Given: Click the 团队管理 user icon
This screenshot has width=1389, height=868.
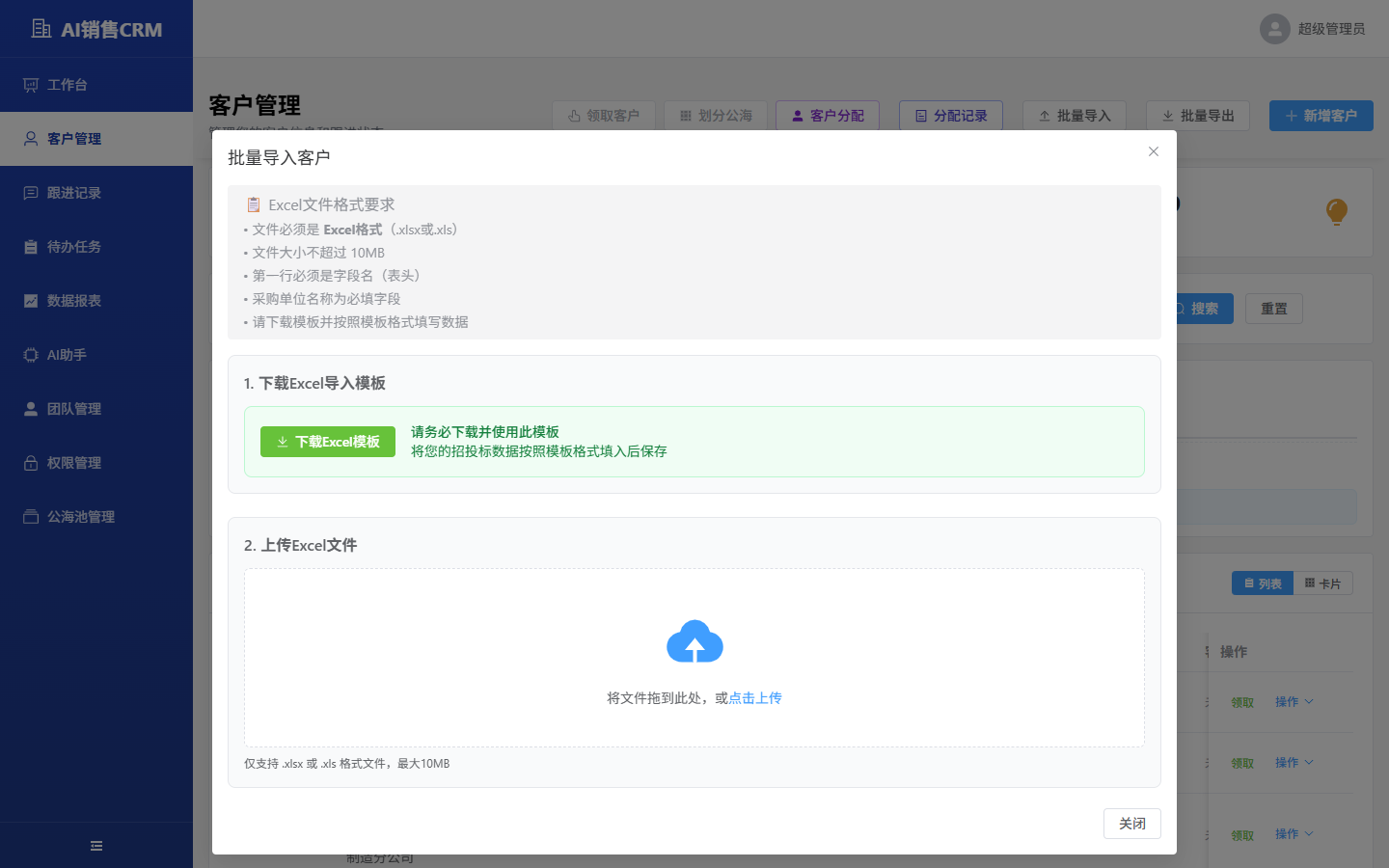Looking at the screenshot, I should click(x=31, y=409).
